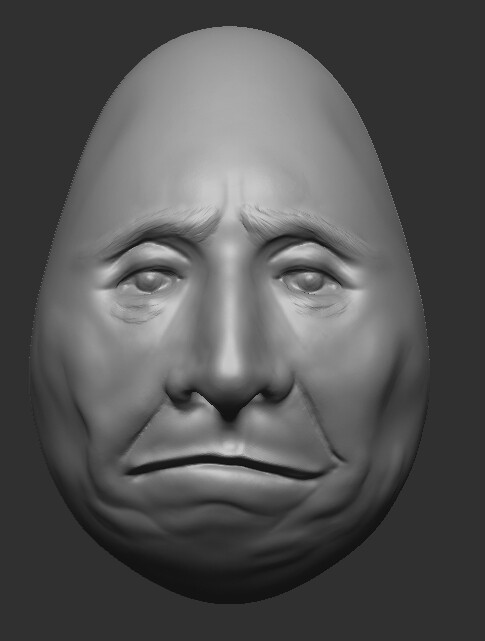The height and width of the screenshot is (641, 485).
Task: Select the right eyeball on the model
Action: (x=309, y=281)
